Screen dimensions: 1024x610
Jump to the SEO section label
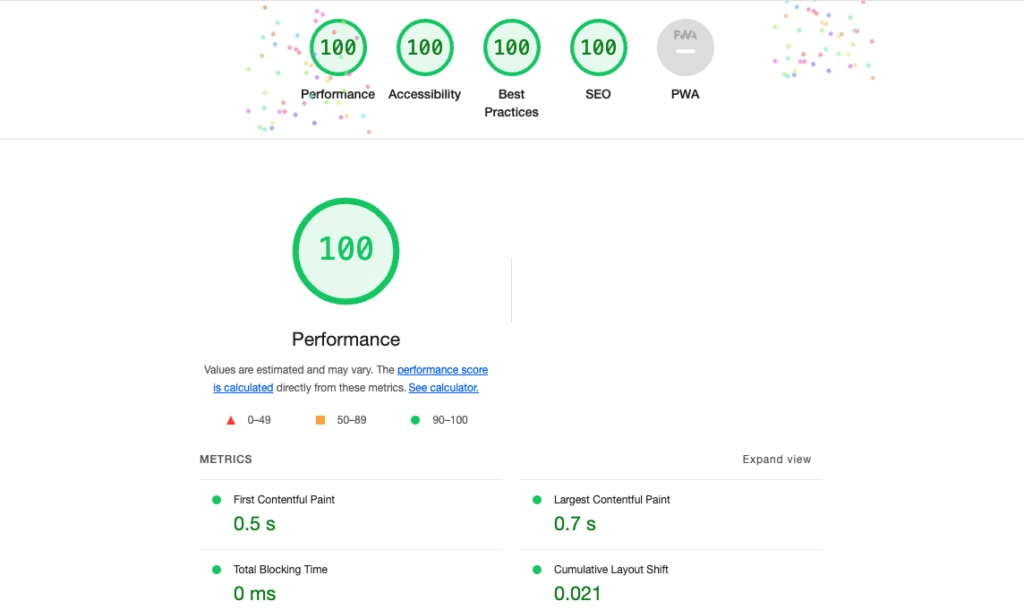(598, 95)
